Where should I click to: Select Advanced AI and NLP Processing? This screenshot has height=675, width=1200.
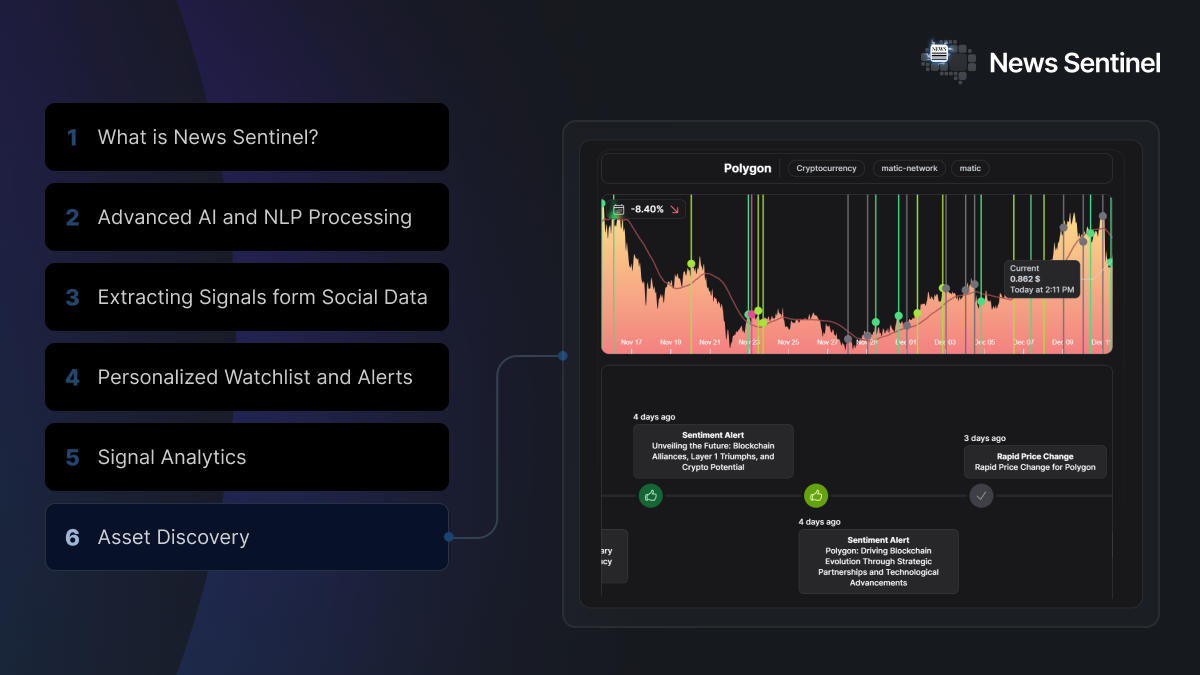[x=247, y=217]
